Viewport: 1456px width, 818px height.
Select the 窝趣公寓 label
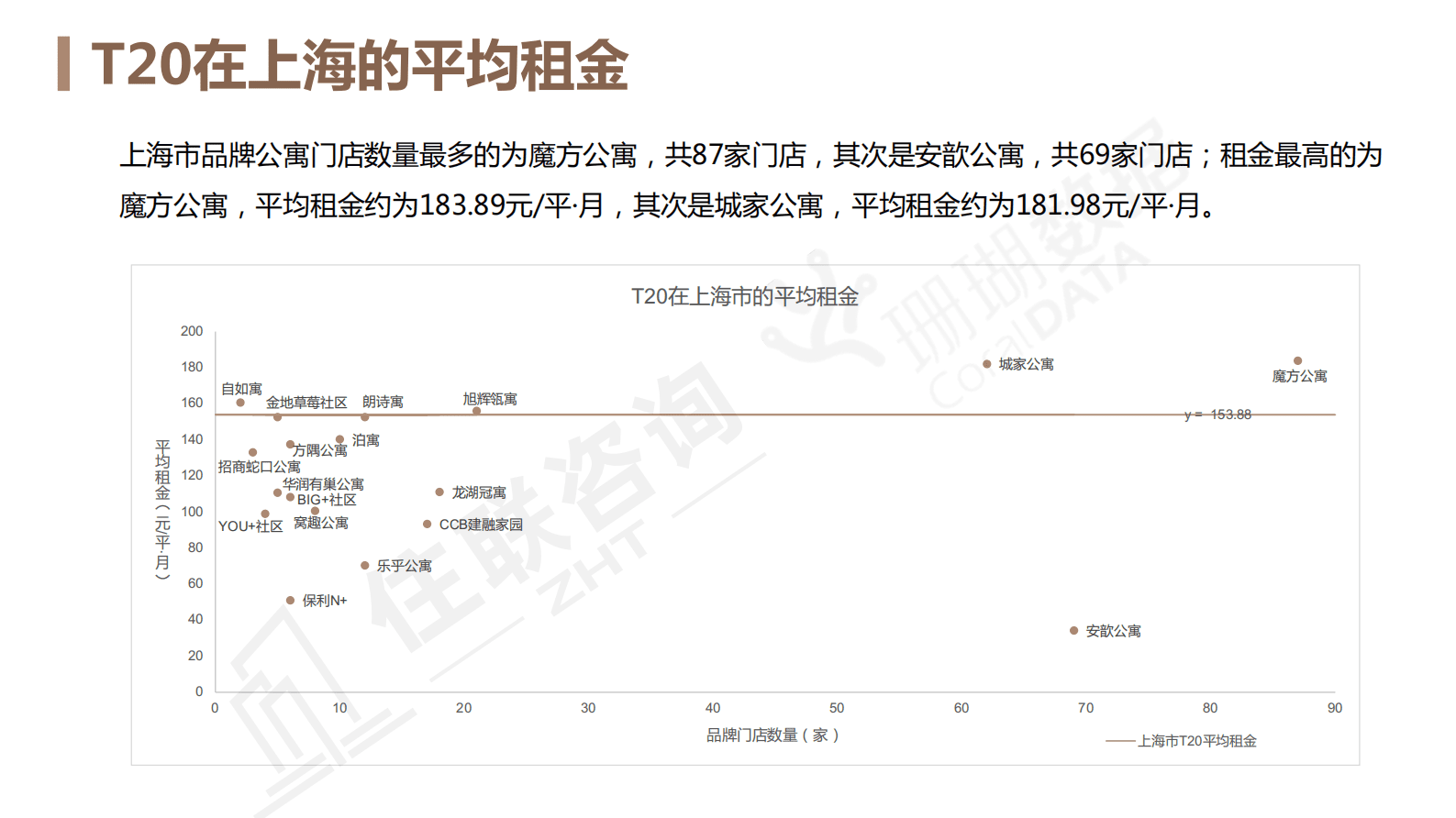pyautogui.click(x=321, y=523)
